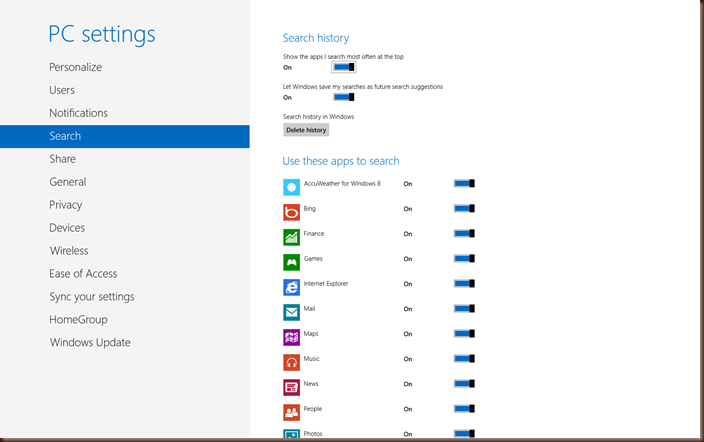Select the Search settings category
This screenshot has width=704, height=442.
coord(125,136)
